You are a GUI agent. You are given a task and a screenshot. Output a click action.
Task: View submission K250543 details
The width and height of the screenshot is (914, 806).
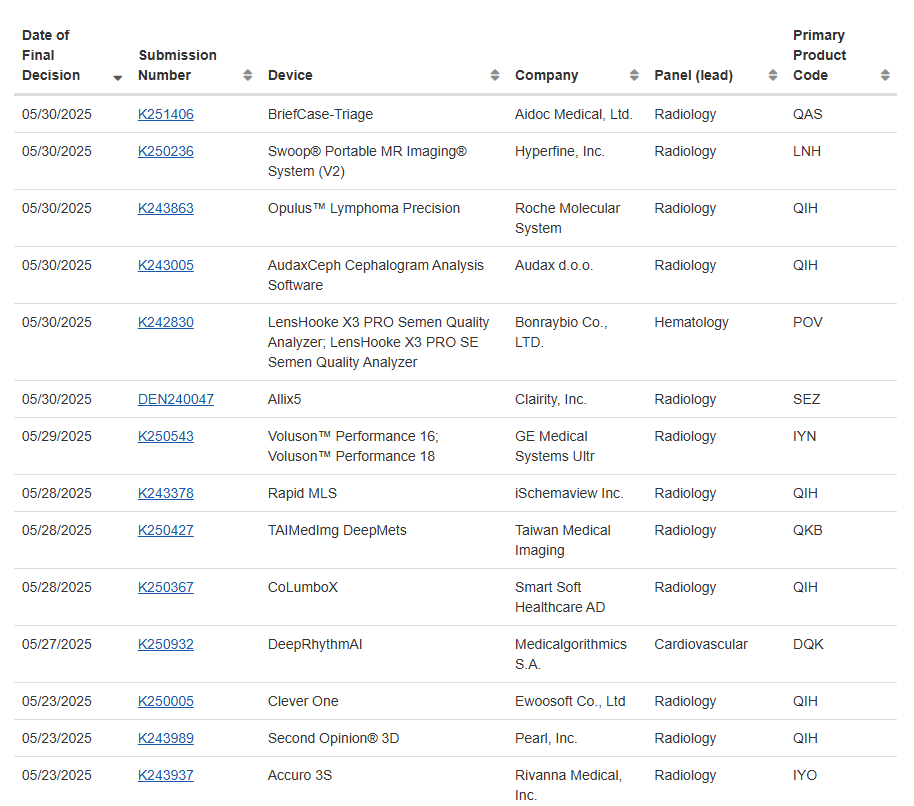166,436
